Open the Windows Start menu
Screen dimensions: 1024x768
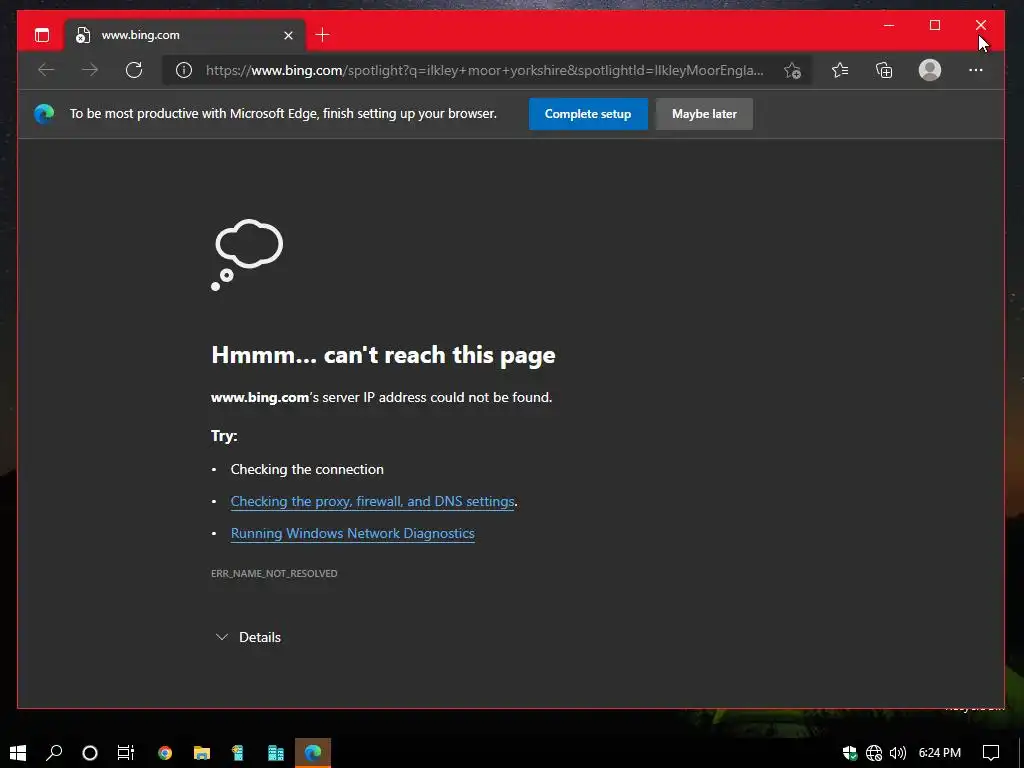18,753
